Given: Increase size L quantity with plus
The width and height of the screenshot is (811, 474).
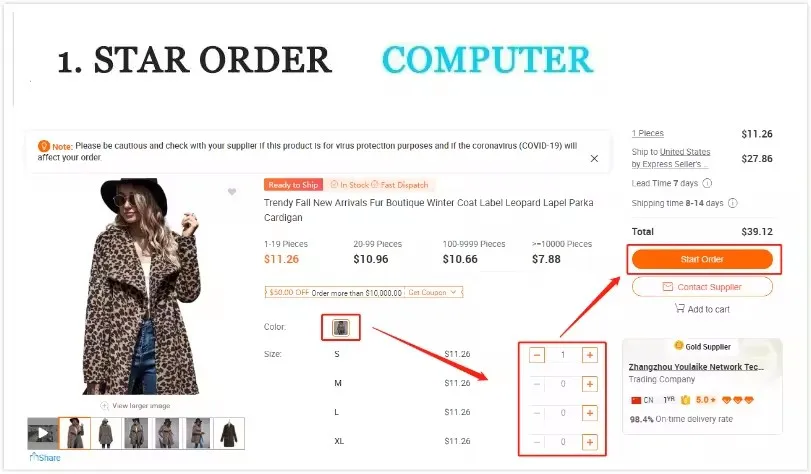Looking at the screenshot, I should click(590, 413).
